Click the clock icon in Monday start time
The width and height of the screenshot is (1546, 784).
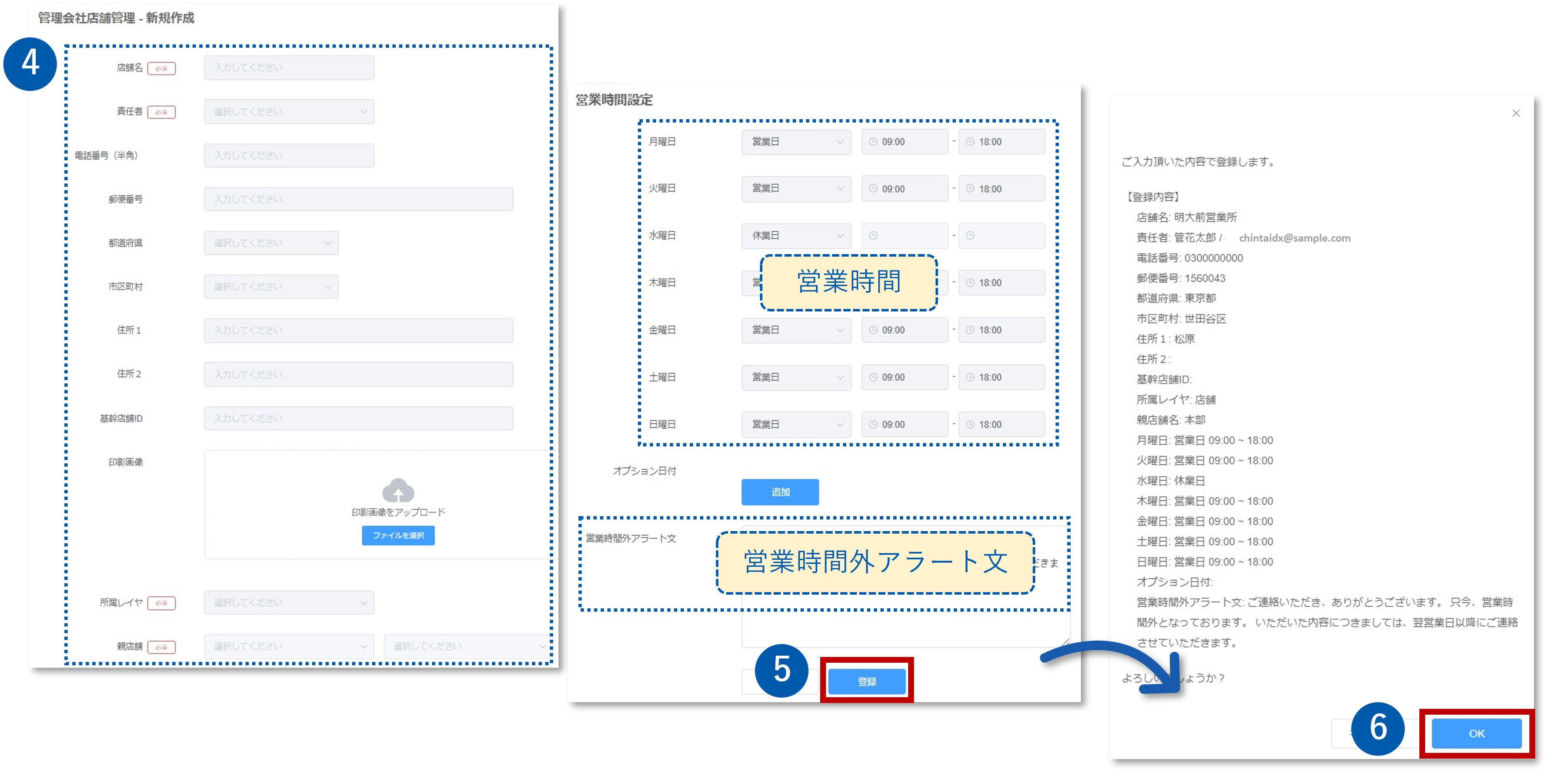(x=873, y=142)
